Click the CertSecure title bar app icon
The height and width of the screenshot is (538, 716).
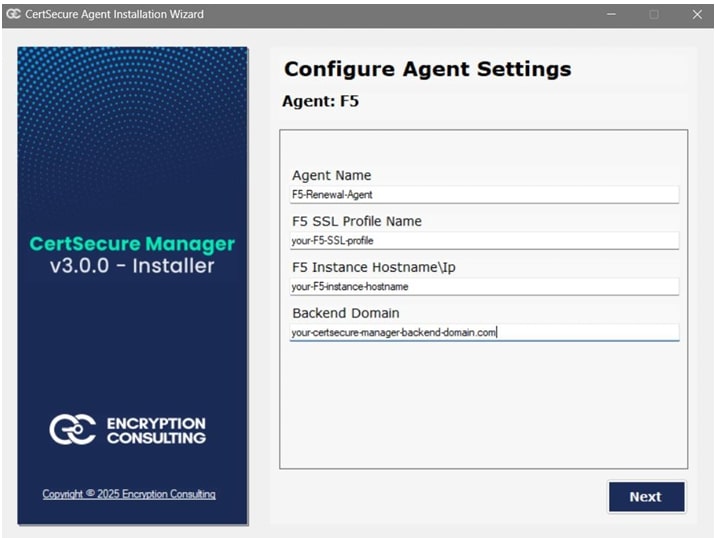[x=13, y=14]
